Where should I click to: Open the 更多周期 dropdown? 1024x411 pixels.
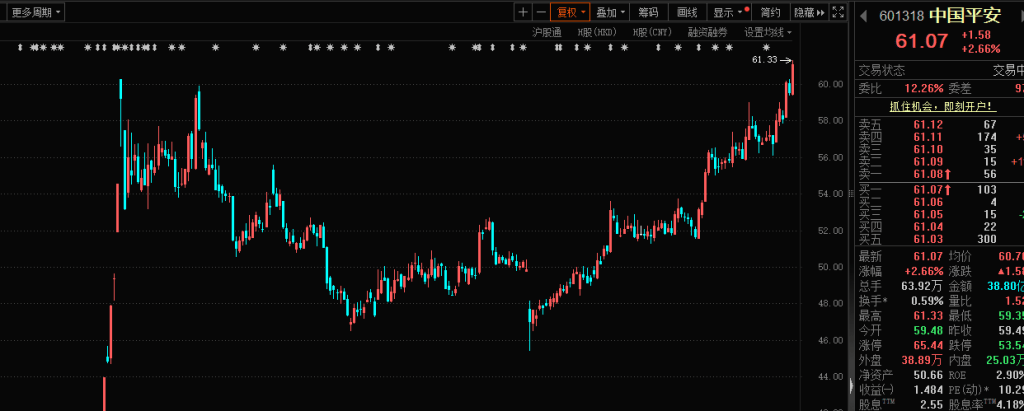pyautogui.click(x=37, y=12)
